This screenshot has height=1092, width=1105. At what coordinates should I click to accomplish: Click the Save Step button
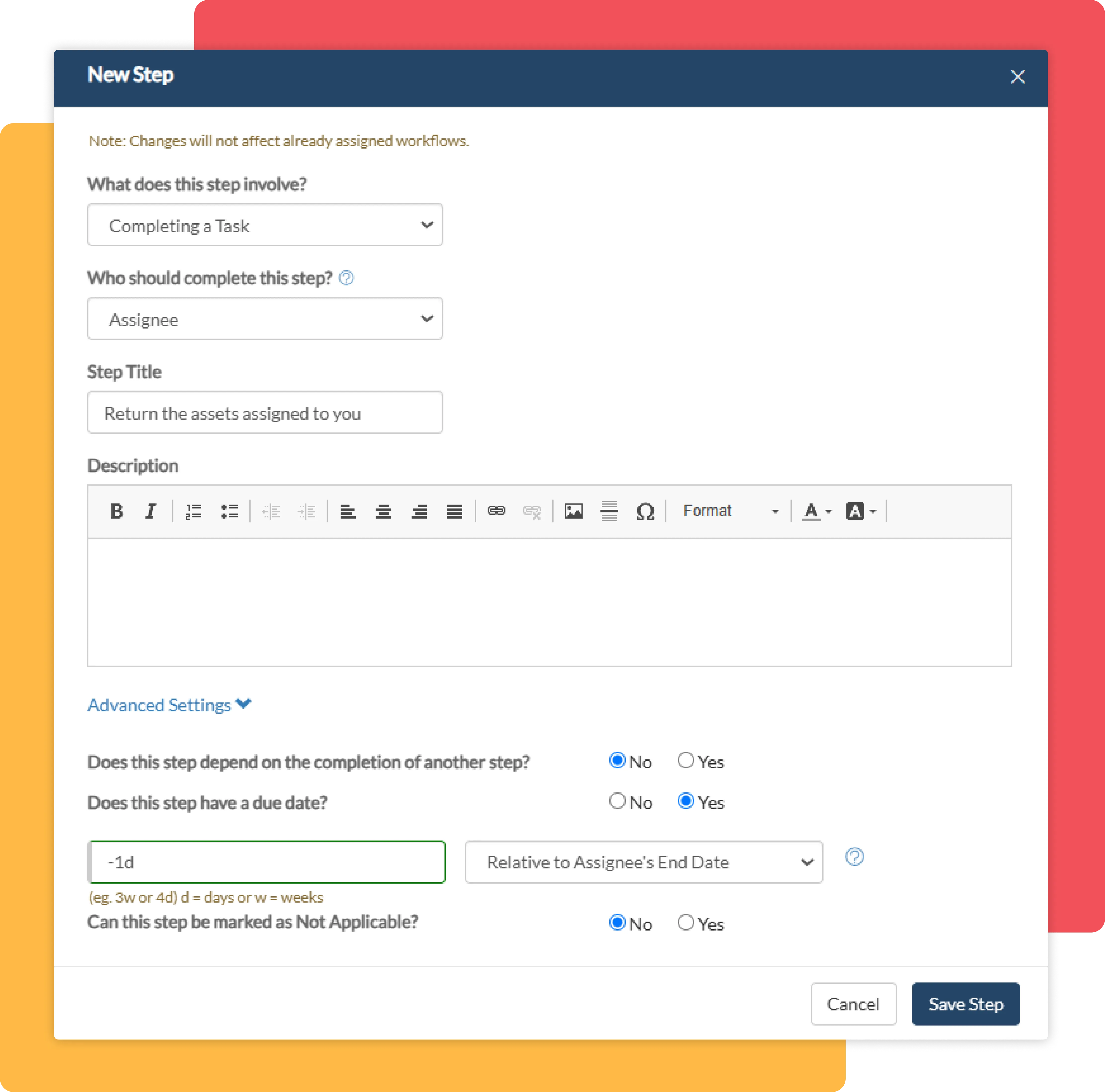(x=965, y=1004)
